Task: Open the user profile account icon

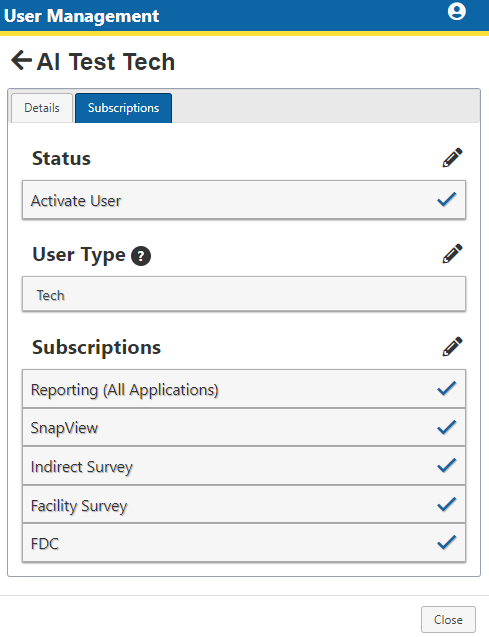Action: [x=457, y=11]
